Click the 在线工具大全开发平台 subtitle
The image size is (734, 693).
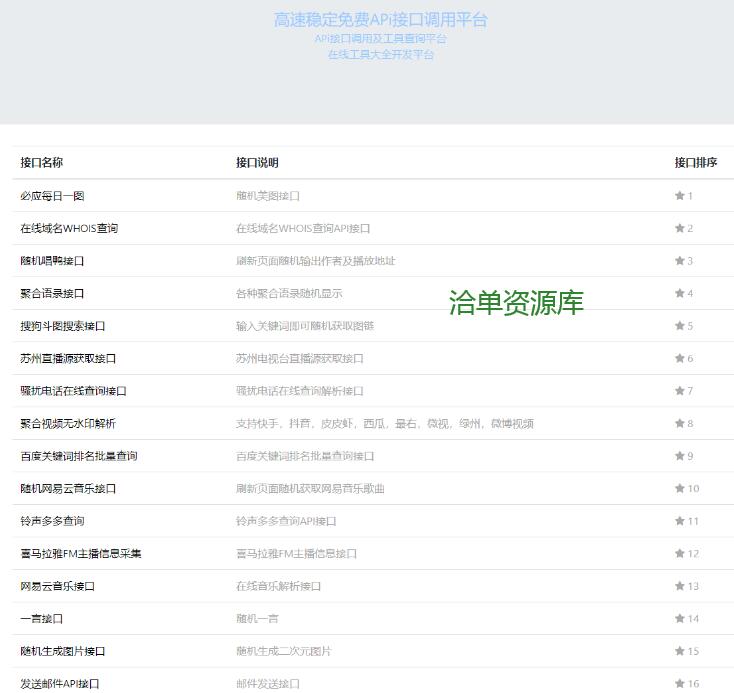(x=381, y=55)
